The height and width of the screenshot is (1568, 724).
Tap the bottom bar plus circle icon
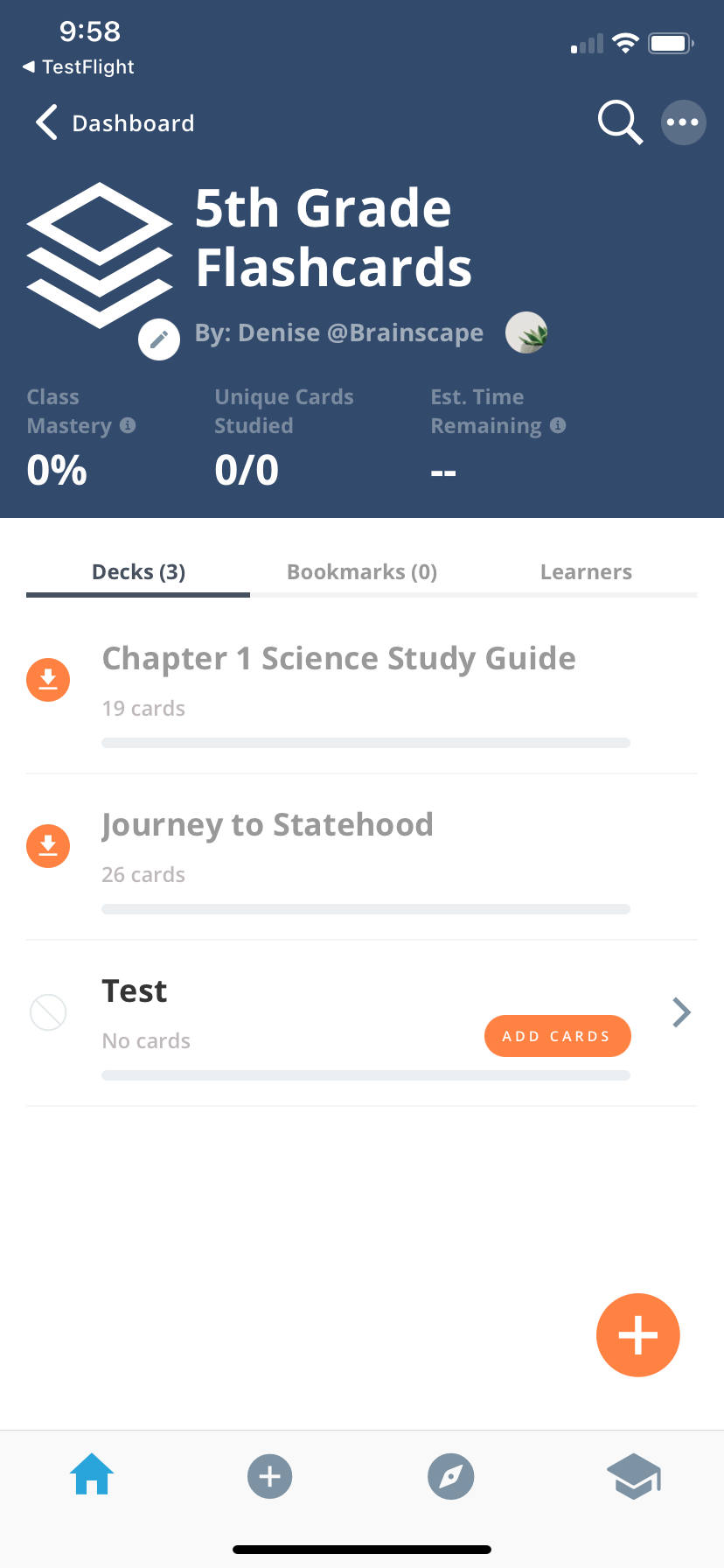point(270,1477)
